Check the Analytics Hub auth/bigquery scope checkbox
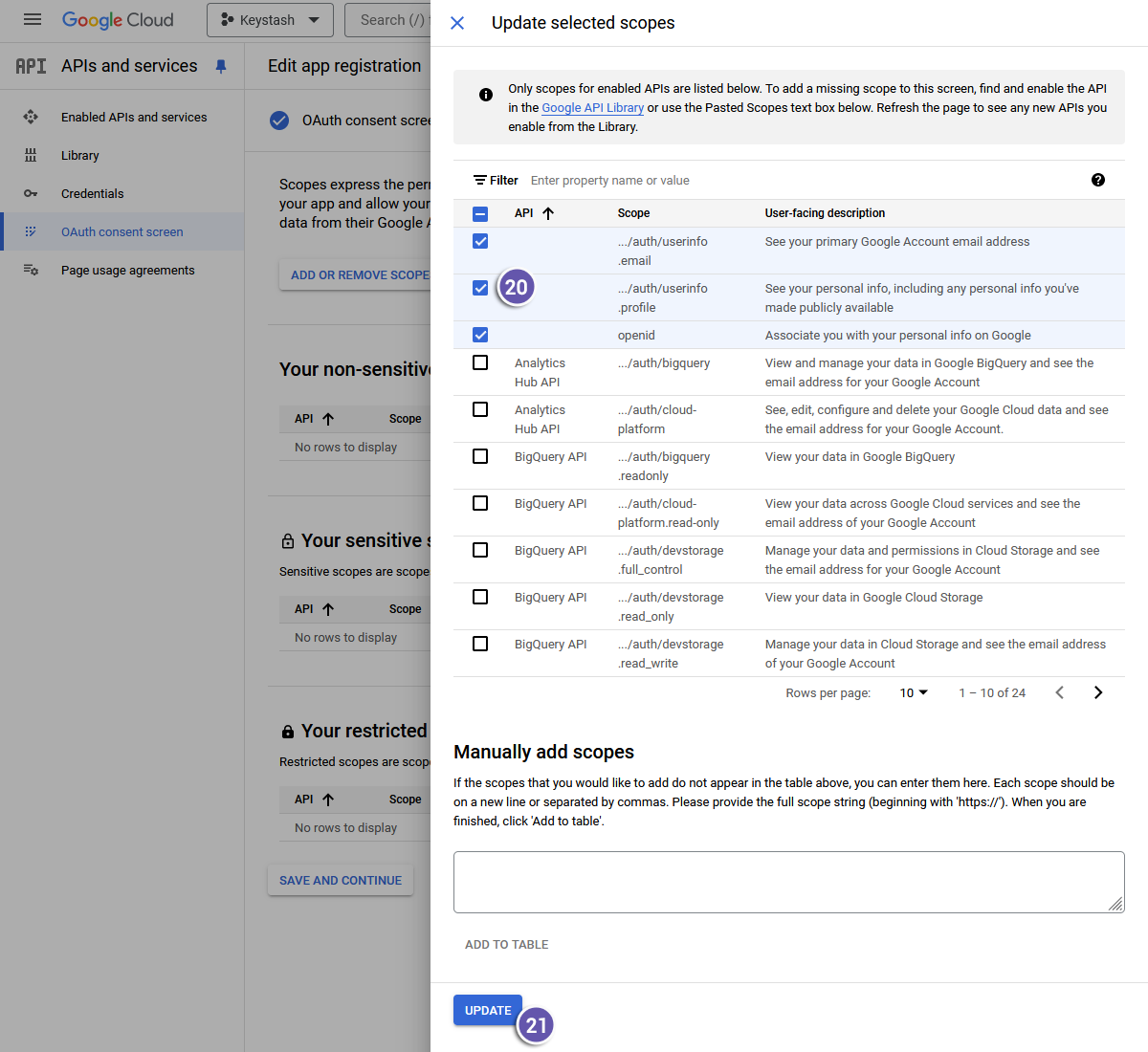The image size is (1148, 1052). 480,362
